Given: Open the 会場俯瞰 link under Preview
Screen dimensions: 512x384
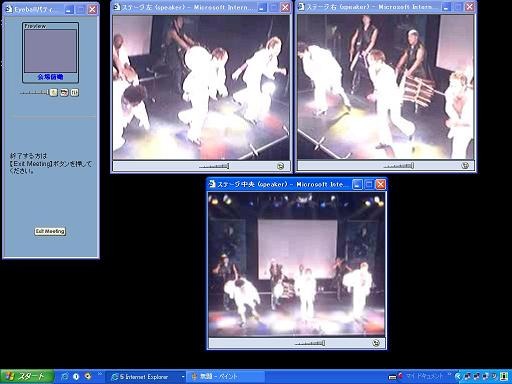Looking at the screenshot, I should pyautogui.click(x=50, y=77).
